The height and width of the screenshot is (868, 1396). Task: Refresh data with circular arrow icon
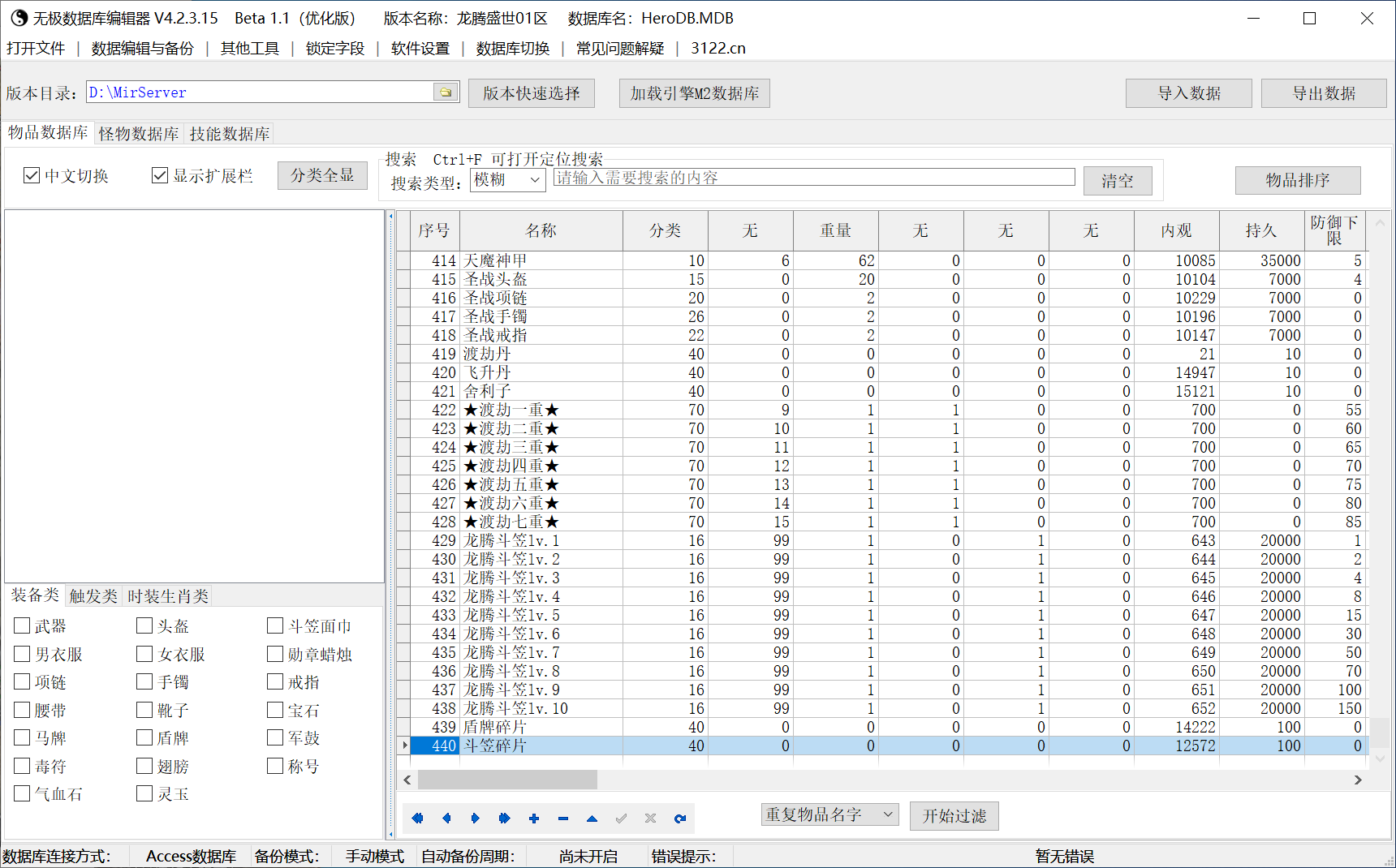coord(680,819)
